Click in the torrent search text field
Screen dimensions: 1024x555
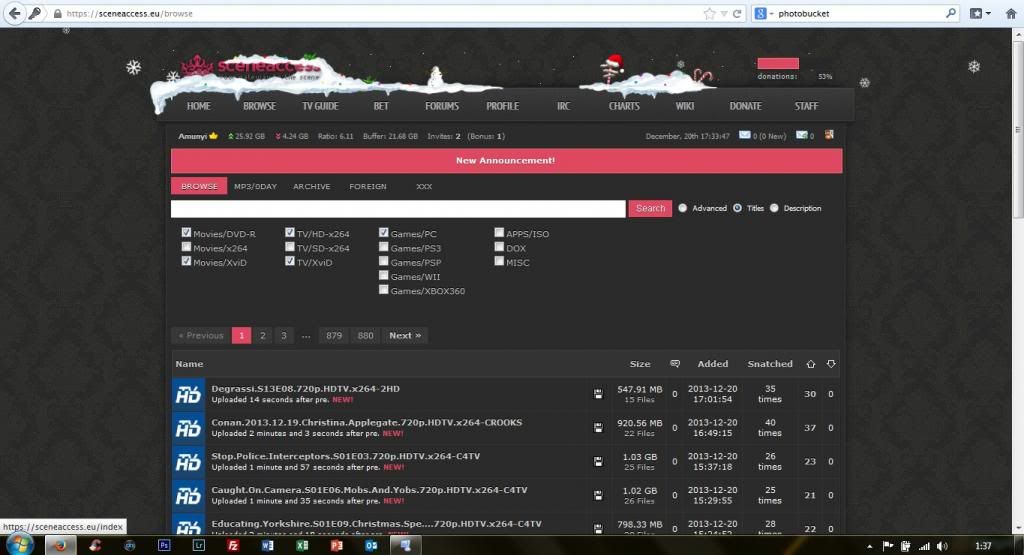(x=398, y=209)
